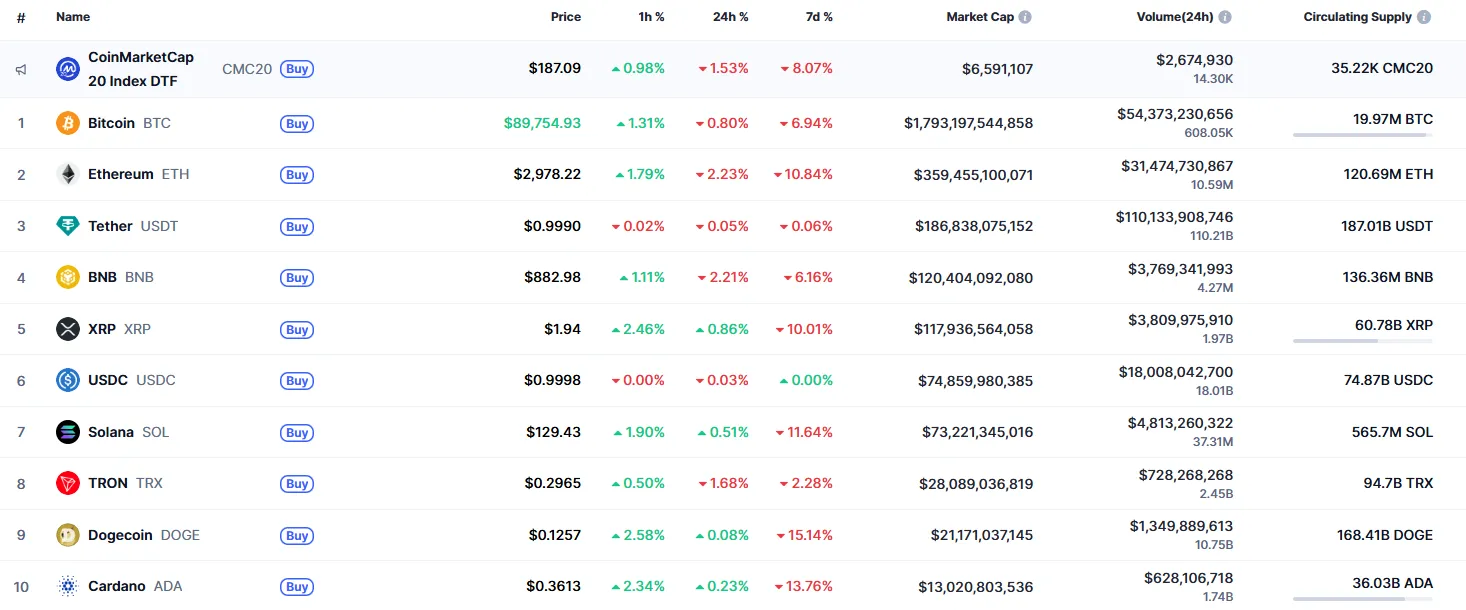
Task: Click the USDC coin logo
Action: [x=67, y=380]
